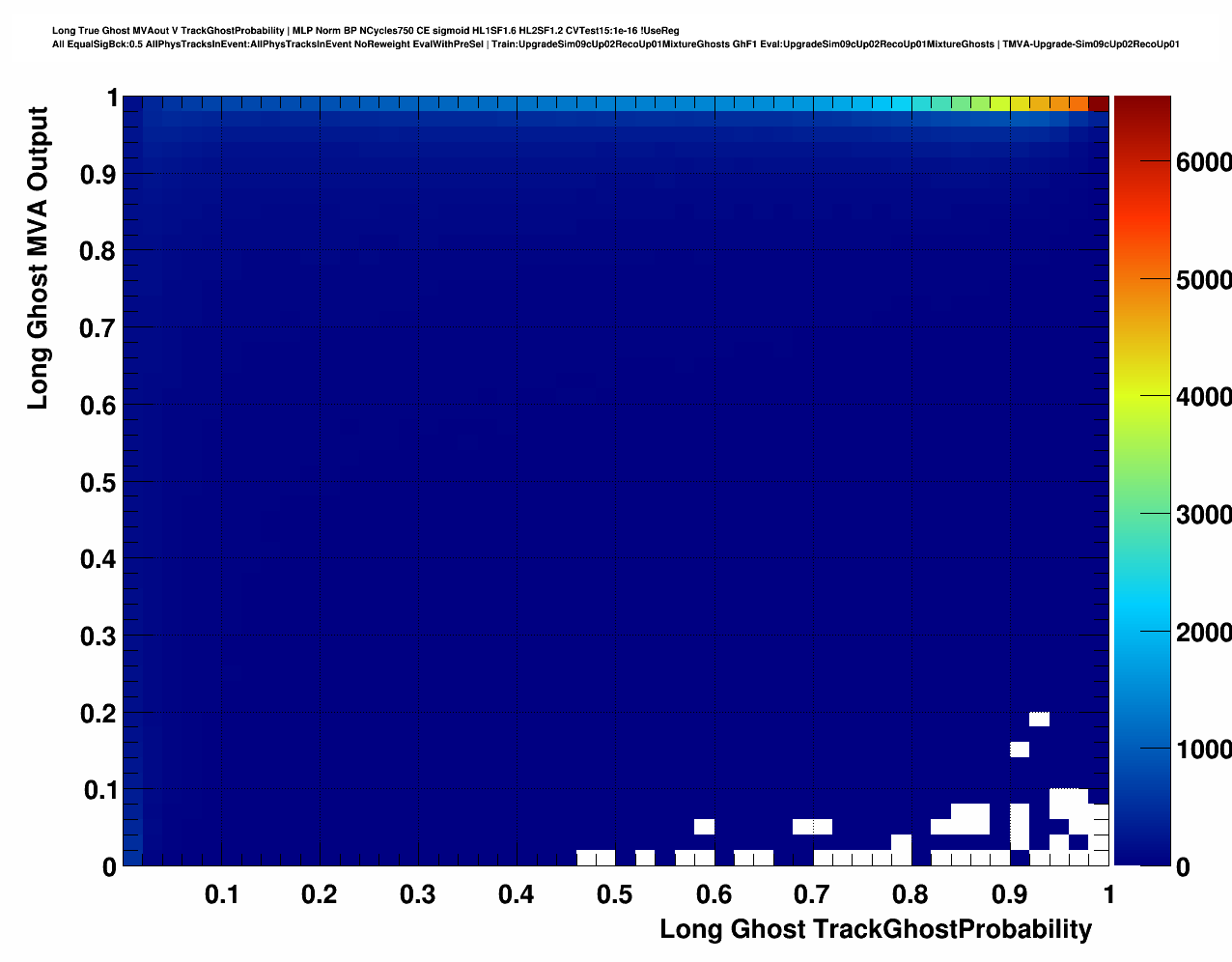Click the 0 label on the color scale
The width and height of the screenshot is (1232, 962).
point(1184,867)
